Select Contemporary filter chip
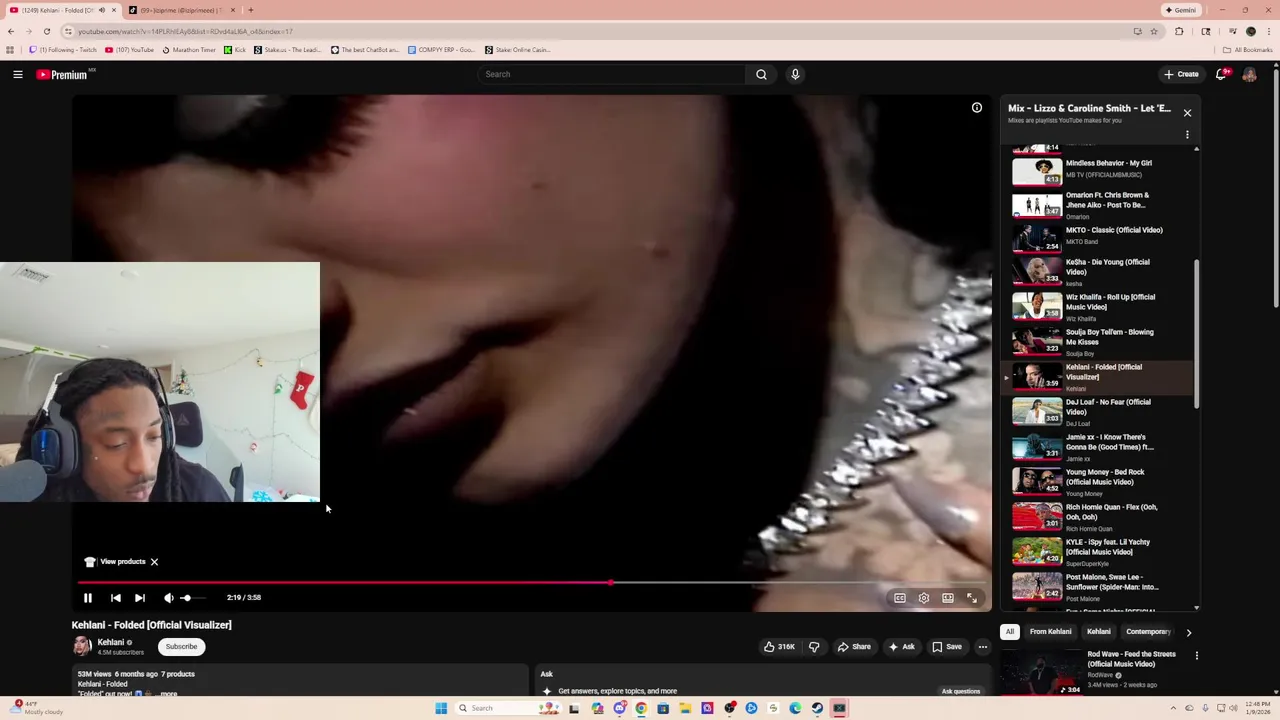This screenshot has width=1280, height=720. tap(1147, 632)
